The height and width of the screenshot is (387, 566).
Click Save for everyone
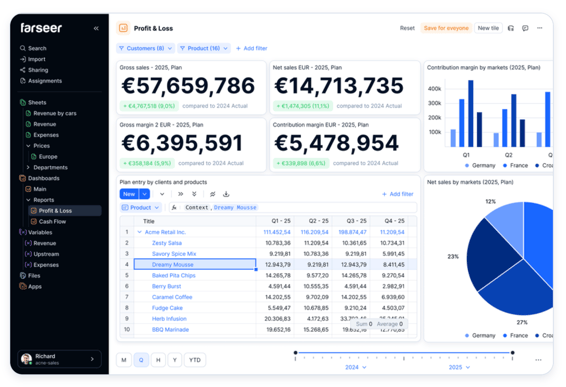446,28
